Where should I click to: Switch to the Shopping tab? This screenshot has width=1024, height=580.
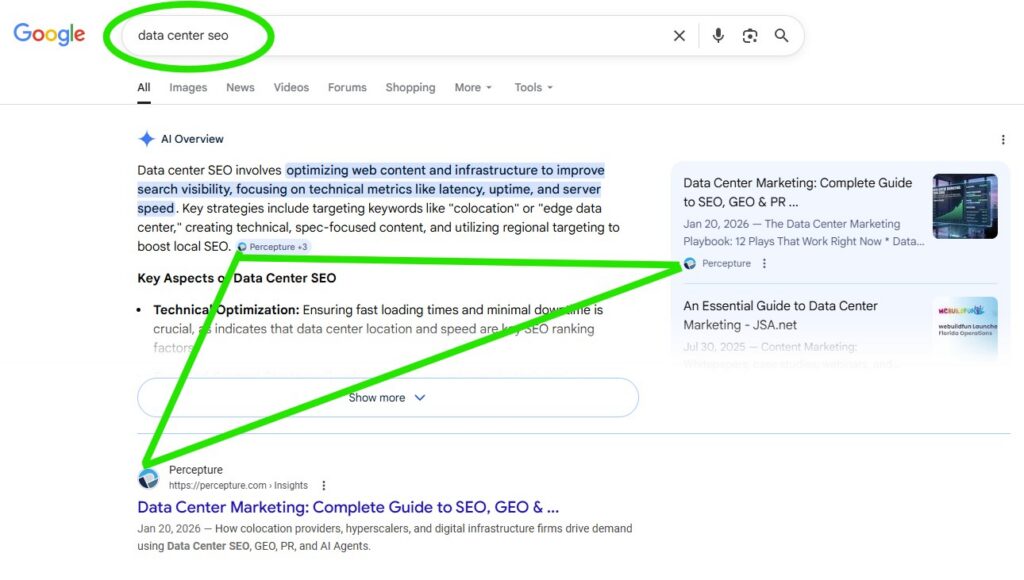pos(410,88)
